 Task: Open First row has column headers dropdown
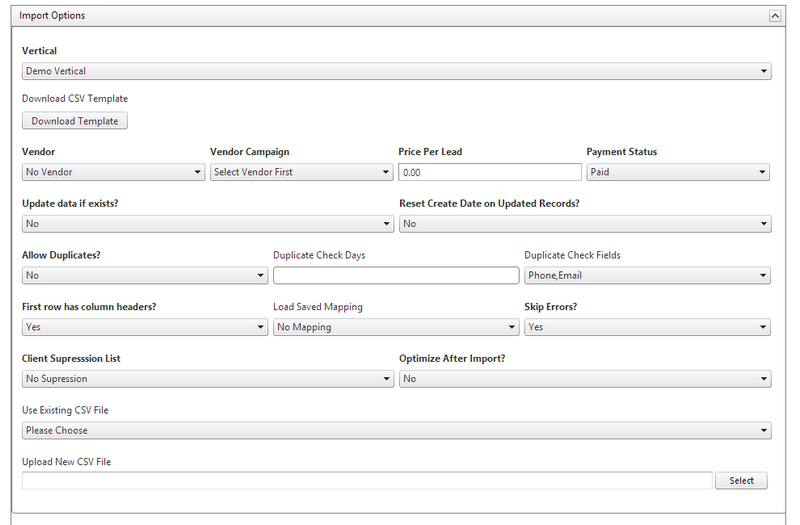[145, 327]
